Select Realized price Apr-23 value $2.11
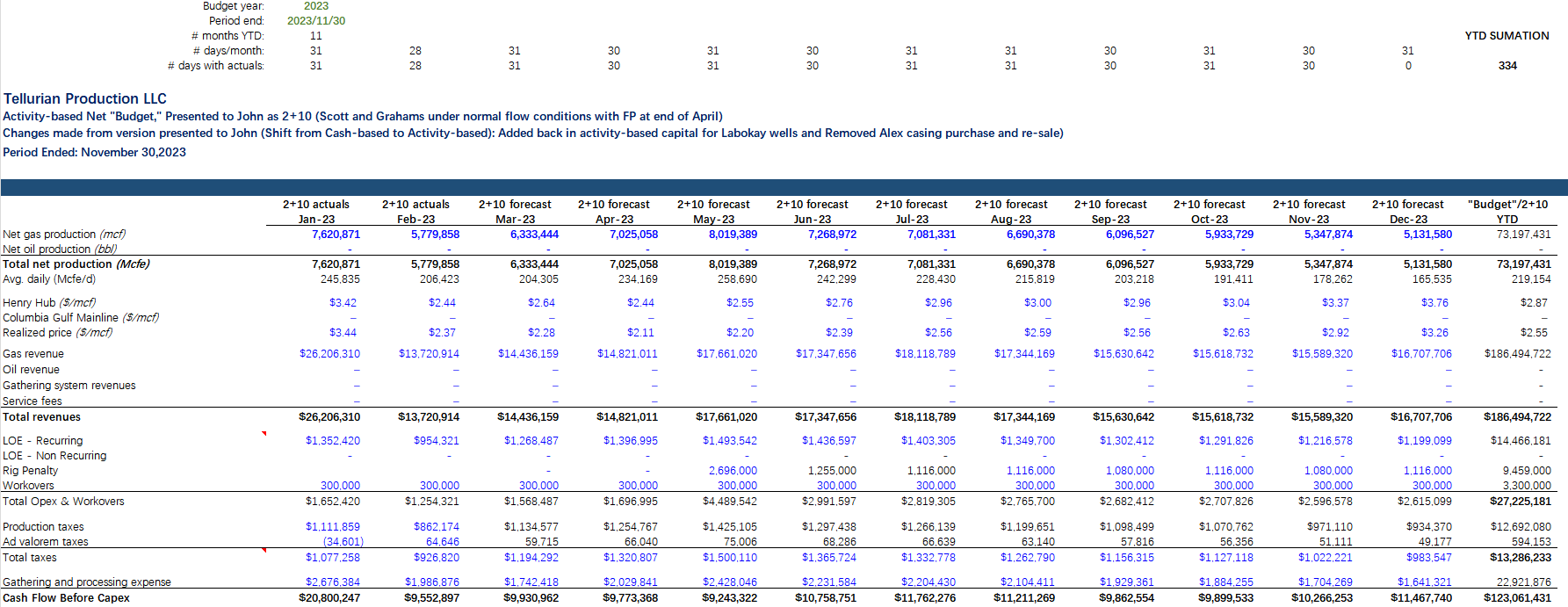This screenshot has width=1568, height=607. [640, 333]
